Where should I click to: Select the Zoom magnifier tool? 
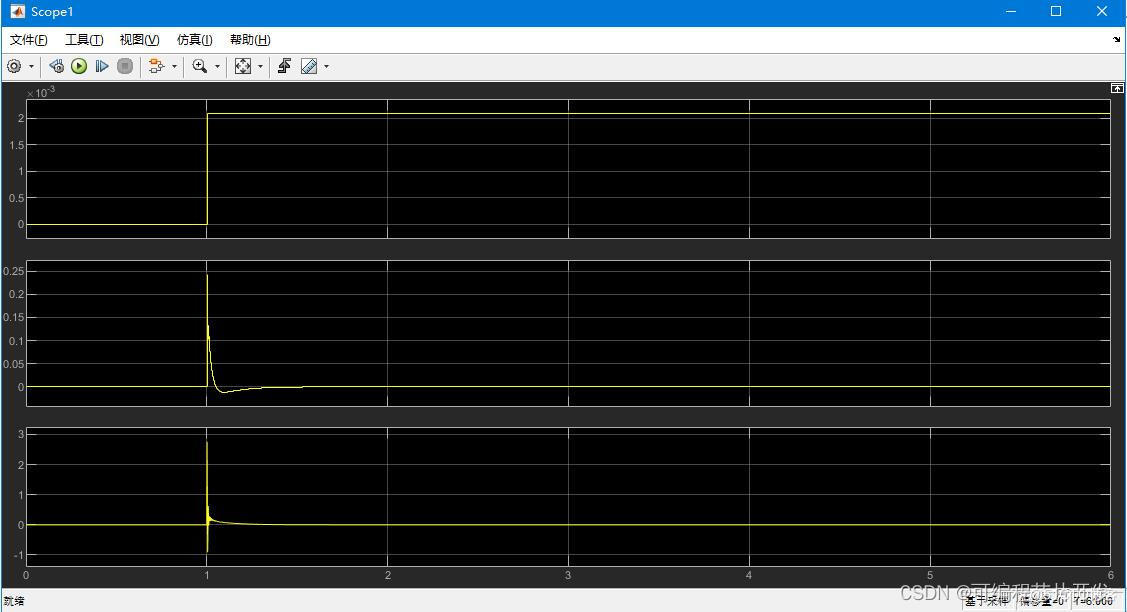(200, 67)
